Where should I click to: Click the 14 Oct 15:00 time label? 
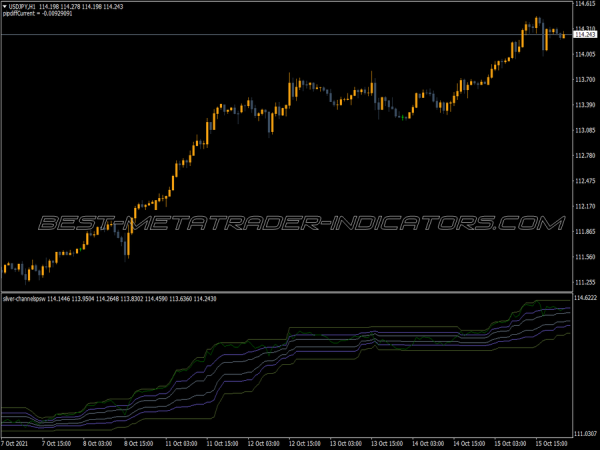[x=469, y=444]
